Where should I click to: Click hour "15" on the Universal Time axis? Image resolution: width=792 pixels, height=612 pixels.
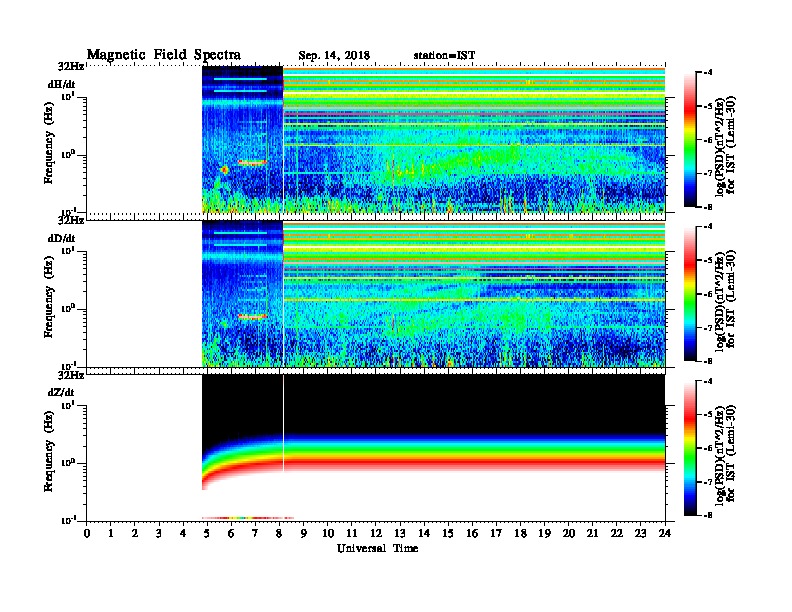click(x=448, y=534)
